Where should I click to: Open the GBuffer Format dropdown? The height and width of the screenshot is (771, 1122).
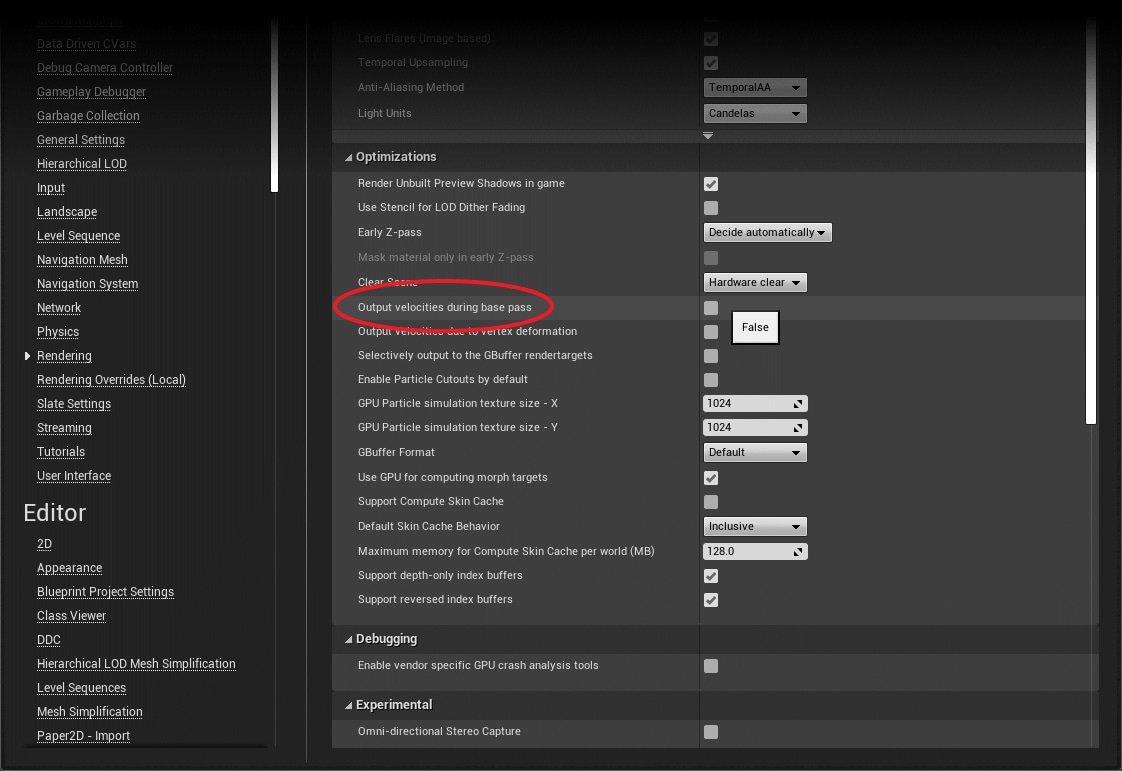click(x=755, y=452)
